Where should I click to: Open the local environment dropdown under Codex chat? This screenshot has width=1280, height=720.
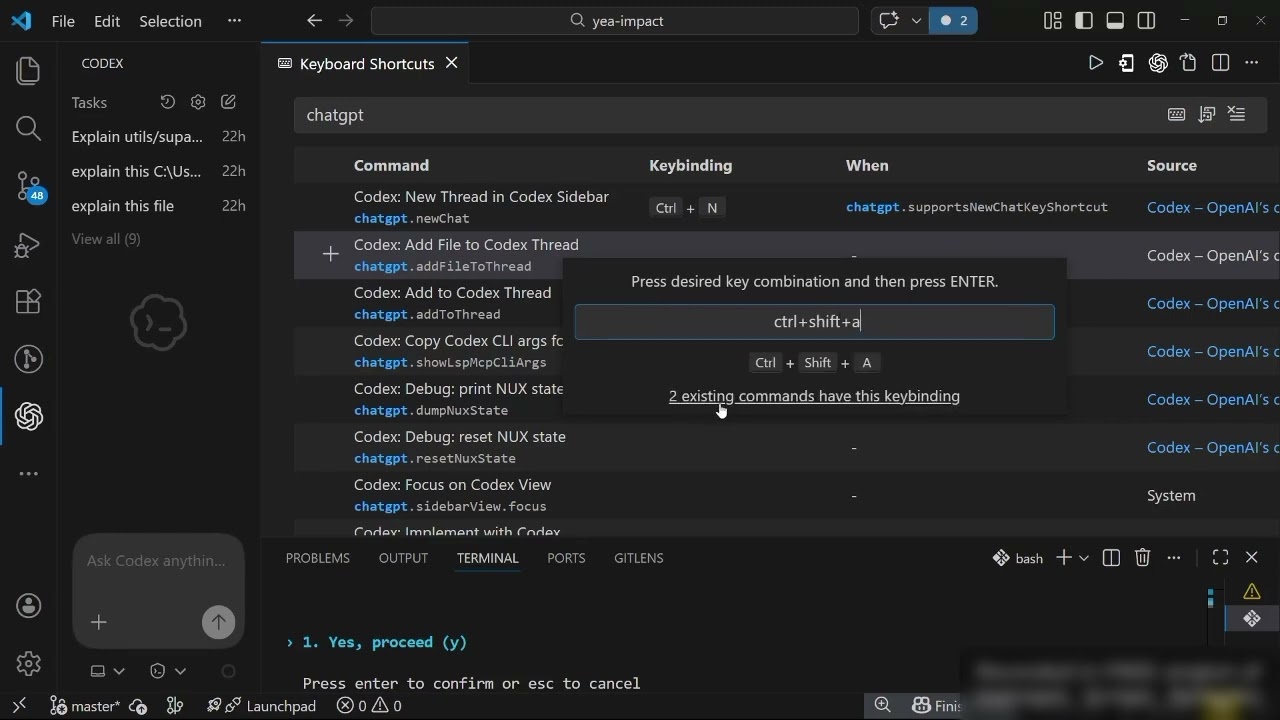pyautogui.click(x=108, y=671)
